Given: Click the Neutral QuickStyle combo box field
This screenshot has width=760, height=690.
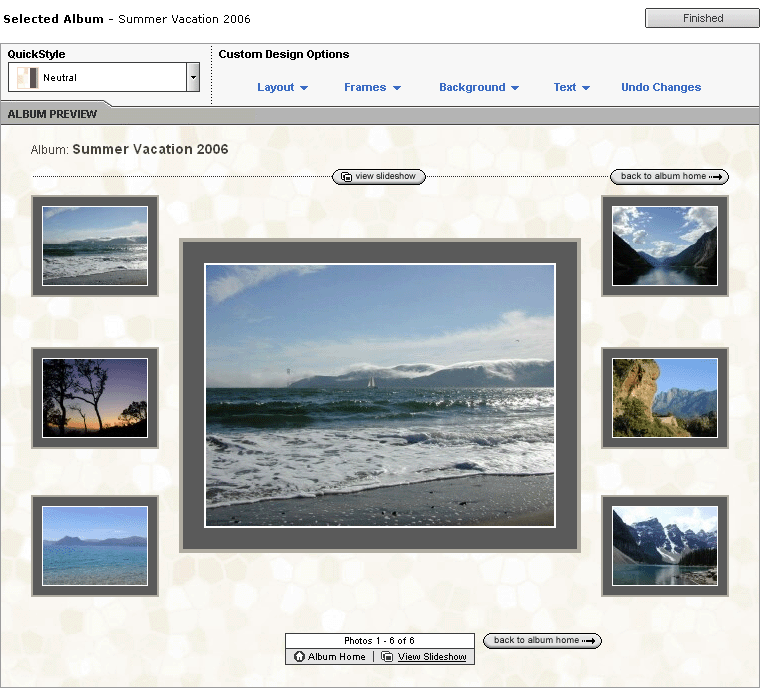Looking at the screenshot, I should [104, 77].
